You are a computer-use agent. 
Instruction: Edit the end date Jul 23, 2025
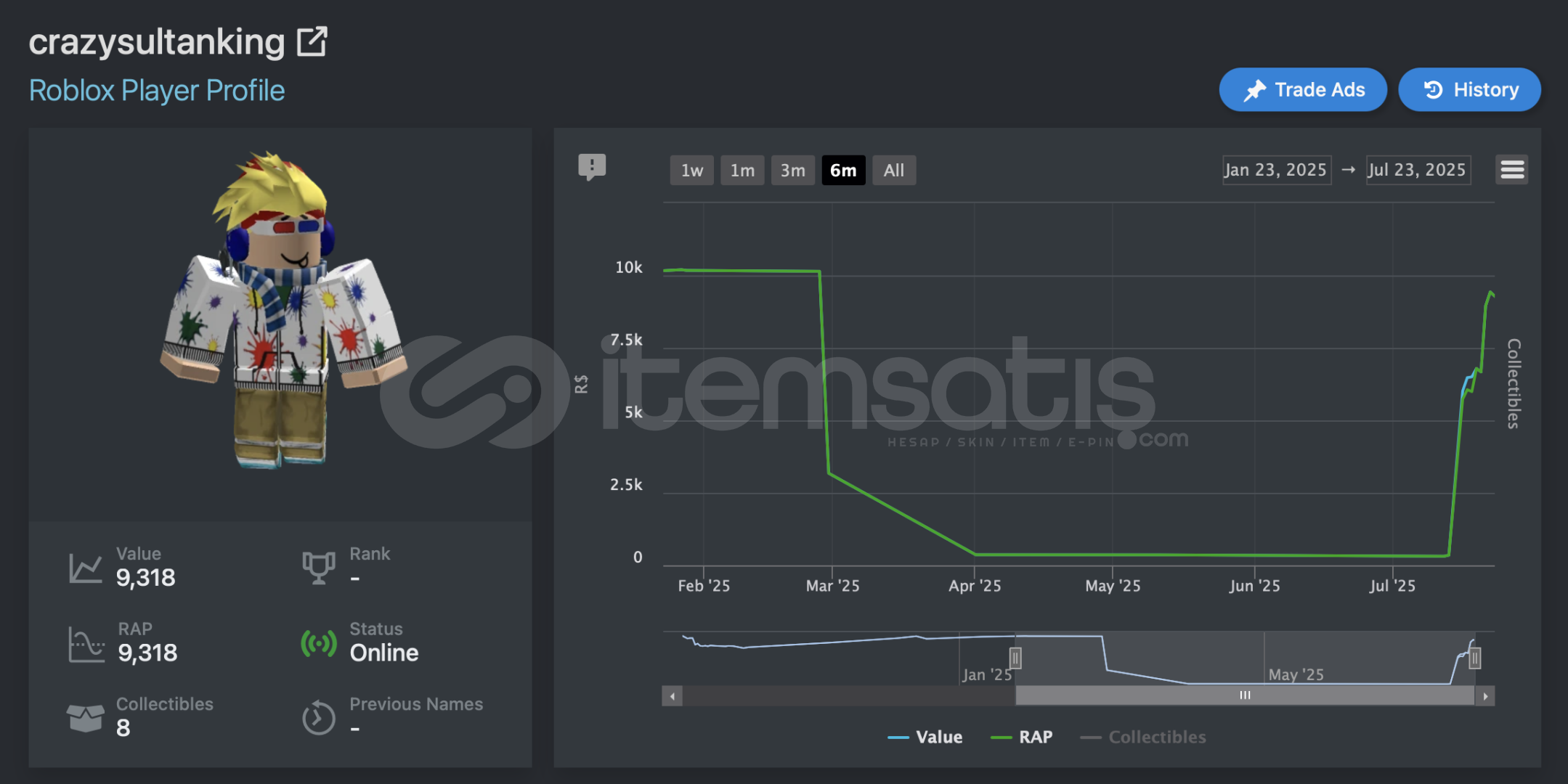point(1418,170)
